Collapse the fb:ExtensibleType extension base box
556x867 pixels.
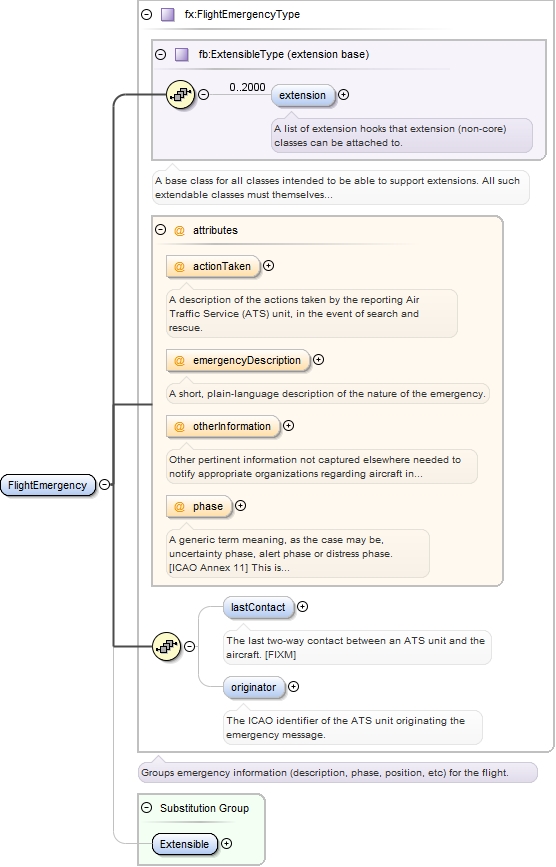[160, 54]
